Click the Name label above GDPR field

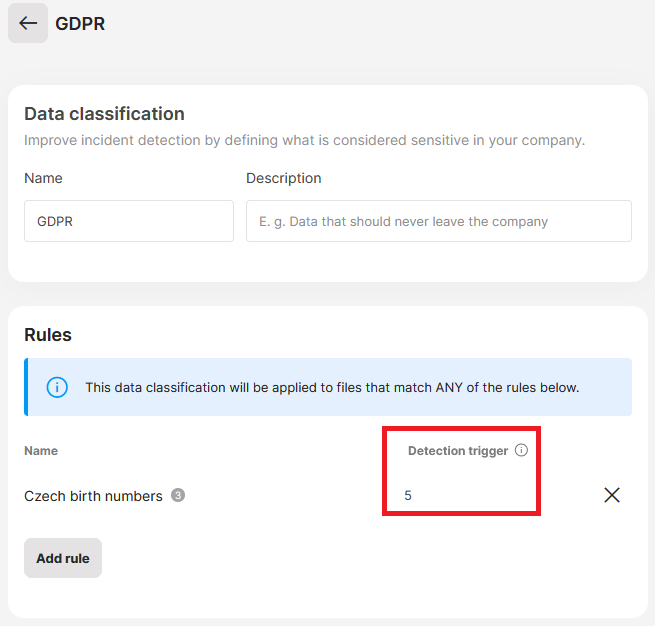(x=43, y=178)
